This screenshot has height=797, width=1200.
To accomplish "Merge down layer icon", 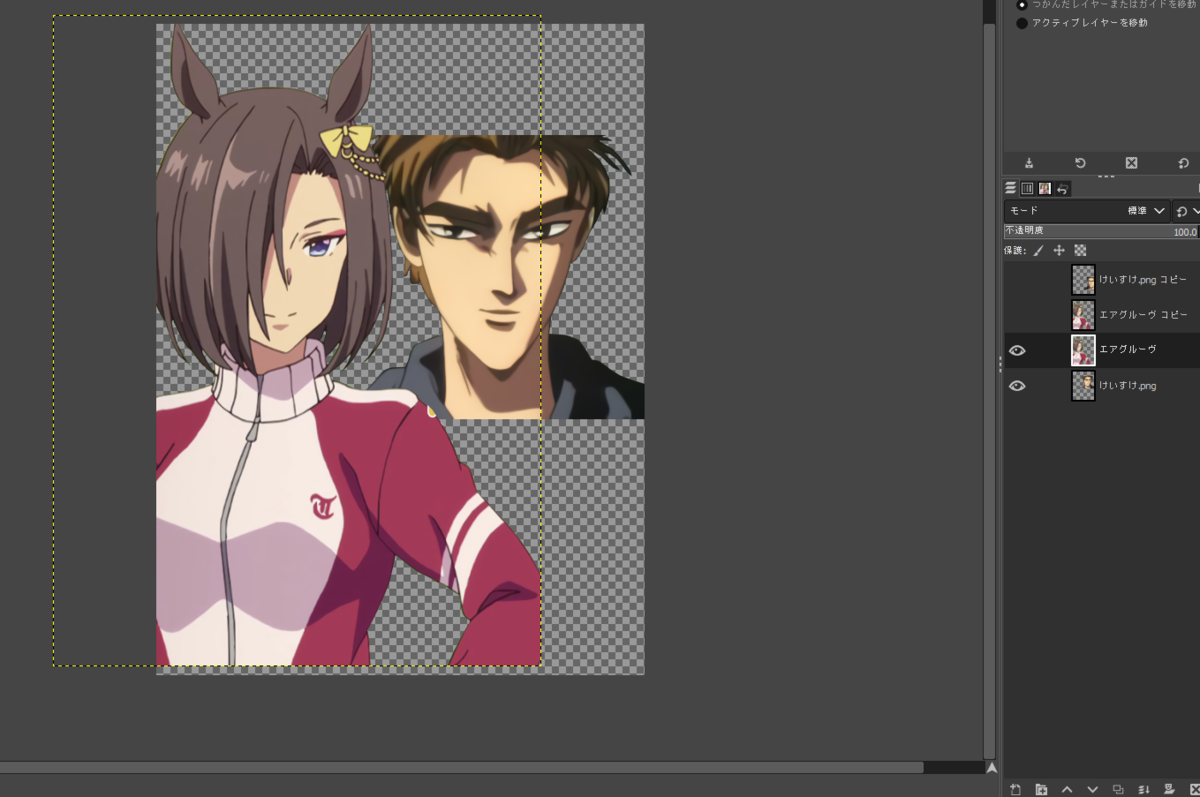I will pyautogui.click(x=1144, y=789).
